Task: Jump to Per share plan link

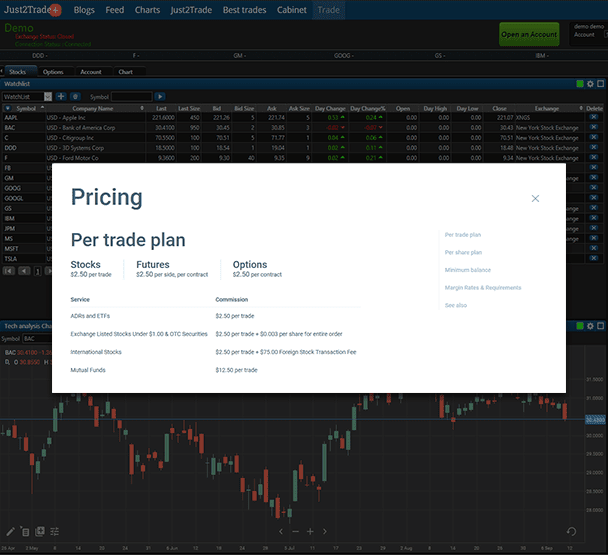Action: 463,252
